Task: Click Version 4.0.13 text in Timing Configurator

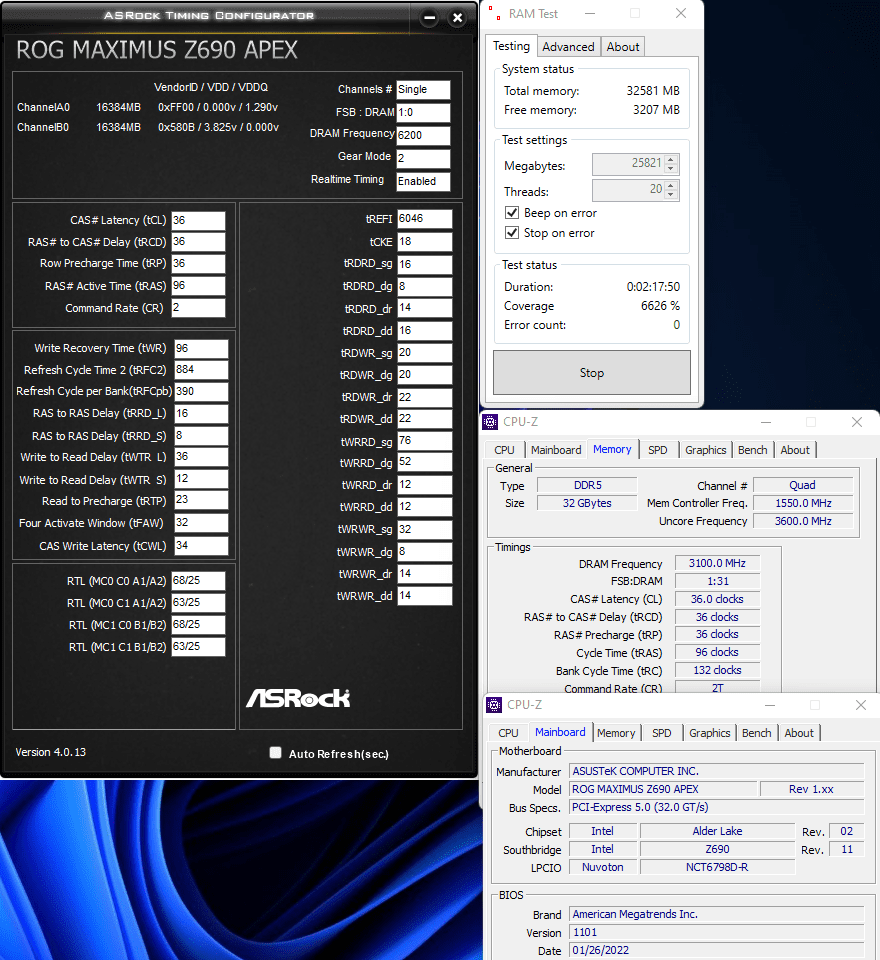Action: pos(51,752)
